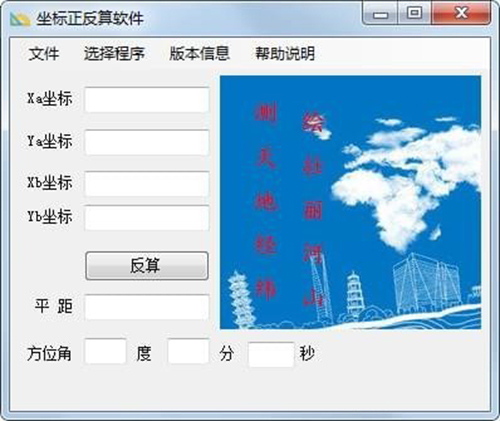Click the blue cloud map picture
The height and width of the screenshot is (421, 500).
click(x=350, y=202)
